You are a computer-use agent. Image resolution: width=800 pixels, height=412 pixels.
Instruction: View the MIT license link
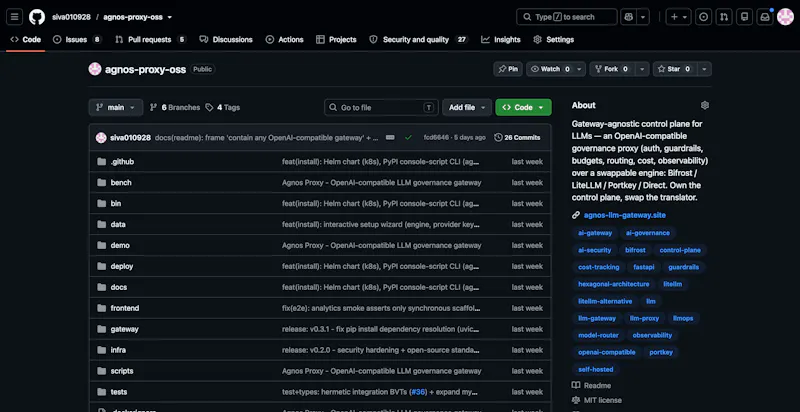pos(596,400)
